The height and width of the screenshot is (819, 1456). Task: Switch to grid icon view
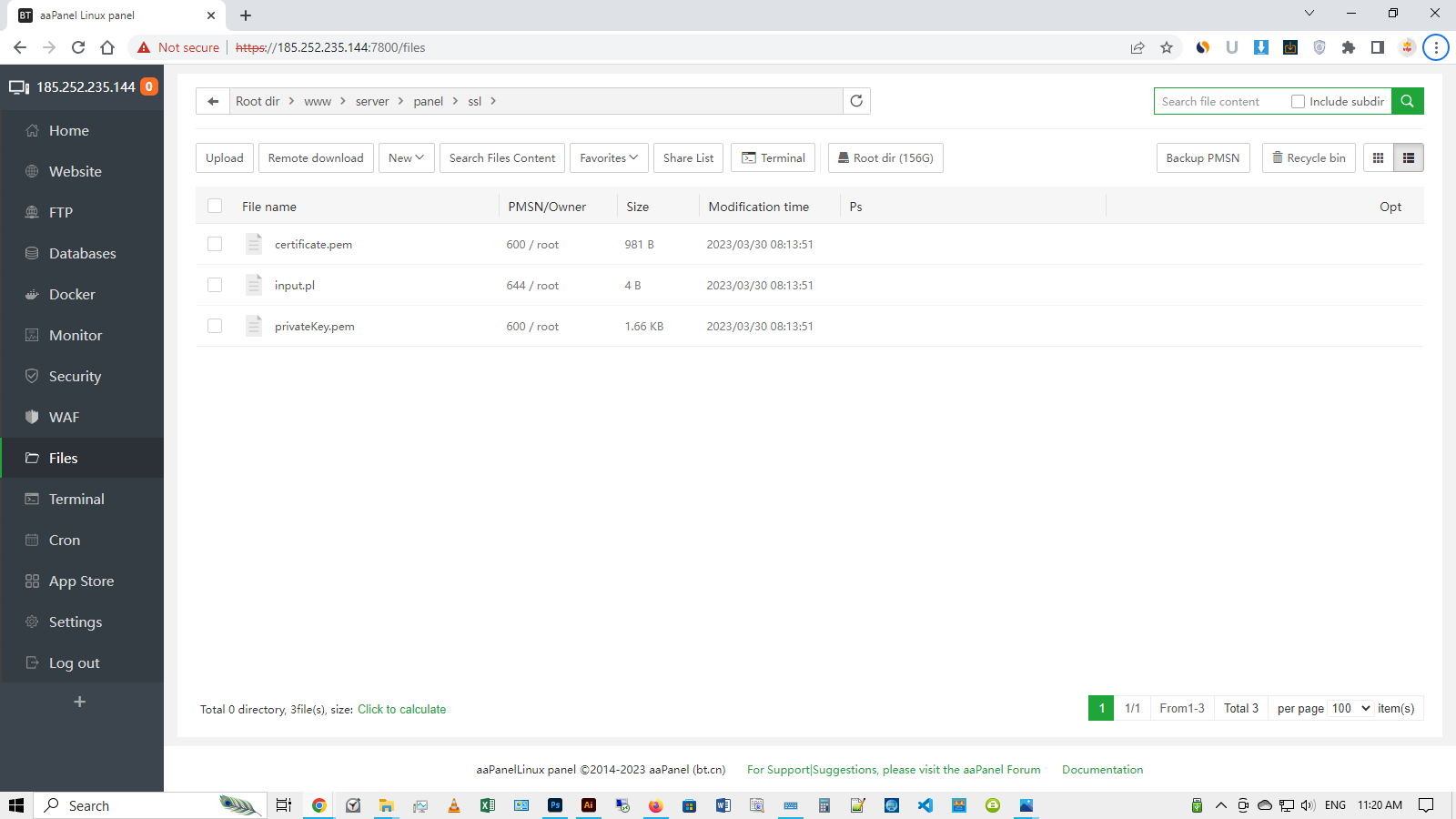point(1378,158)
